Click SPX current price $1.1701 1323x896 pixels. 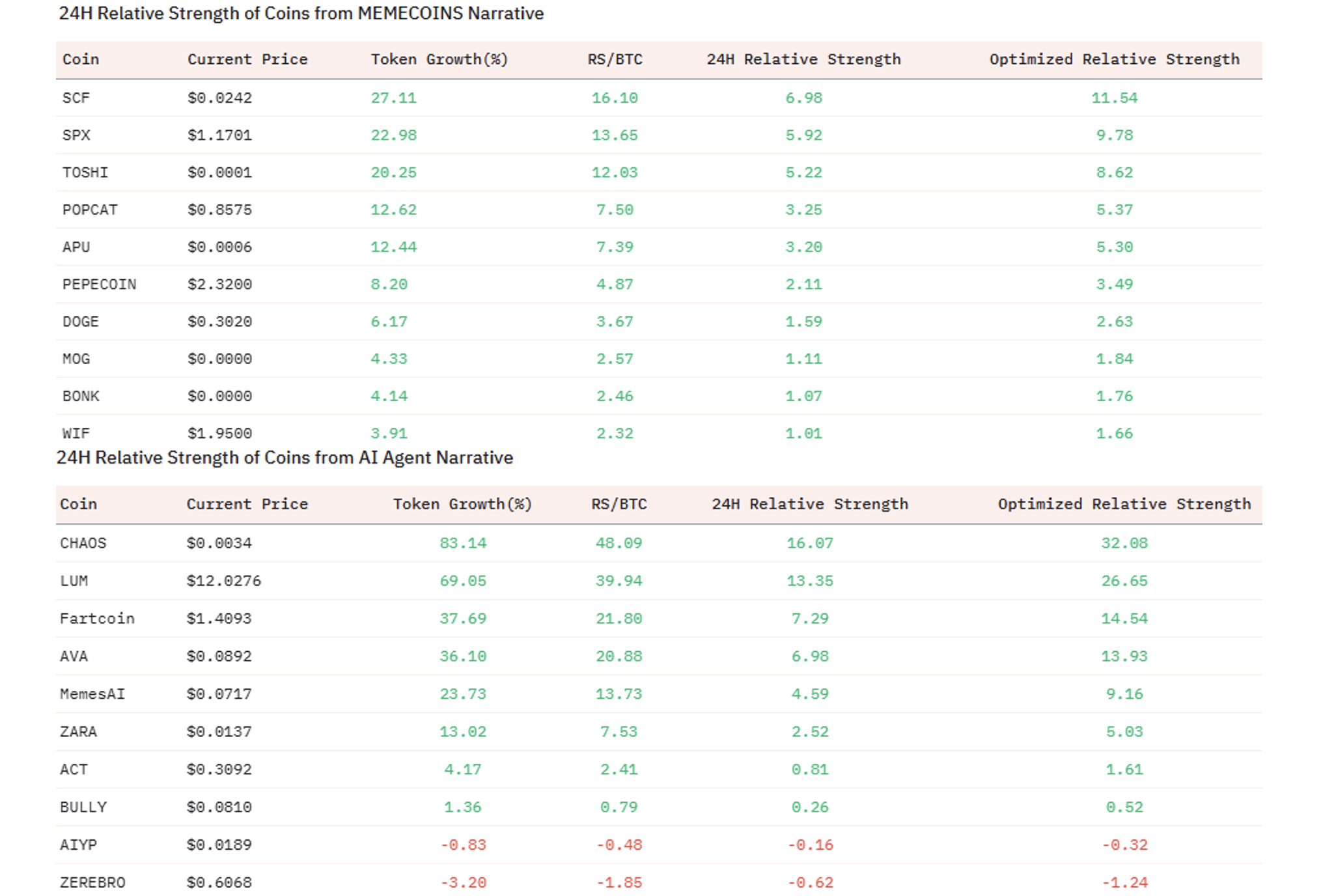[x=219, y=135]
